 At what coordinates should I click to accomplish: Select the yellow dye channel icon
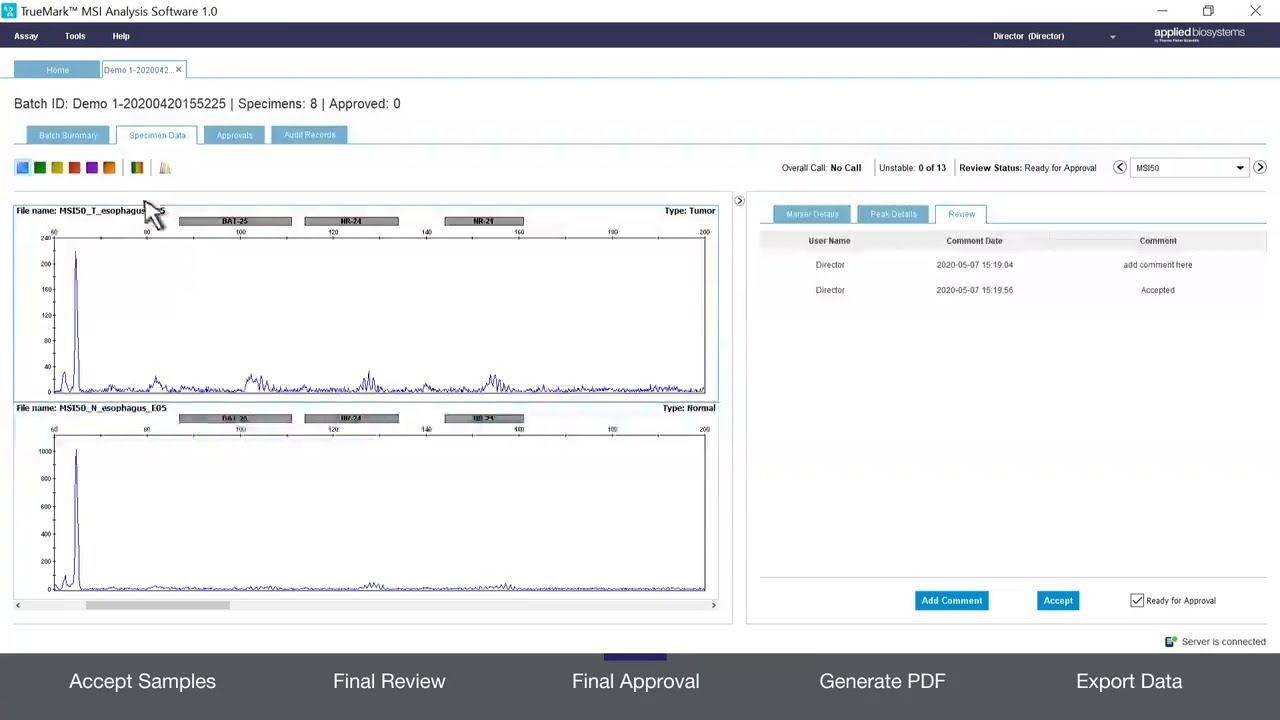57,168
